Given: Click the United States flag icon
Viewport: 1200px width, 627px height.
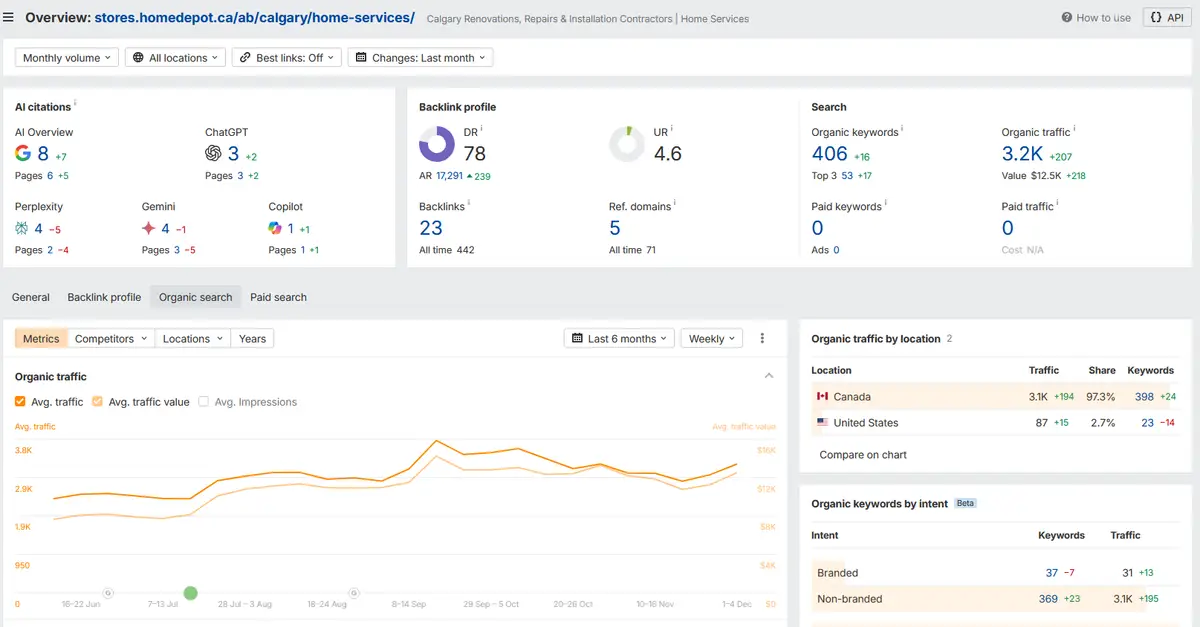Looking at the screenshot, I should (x=823, y=423).
